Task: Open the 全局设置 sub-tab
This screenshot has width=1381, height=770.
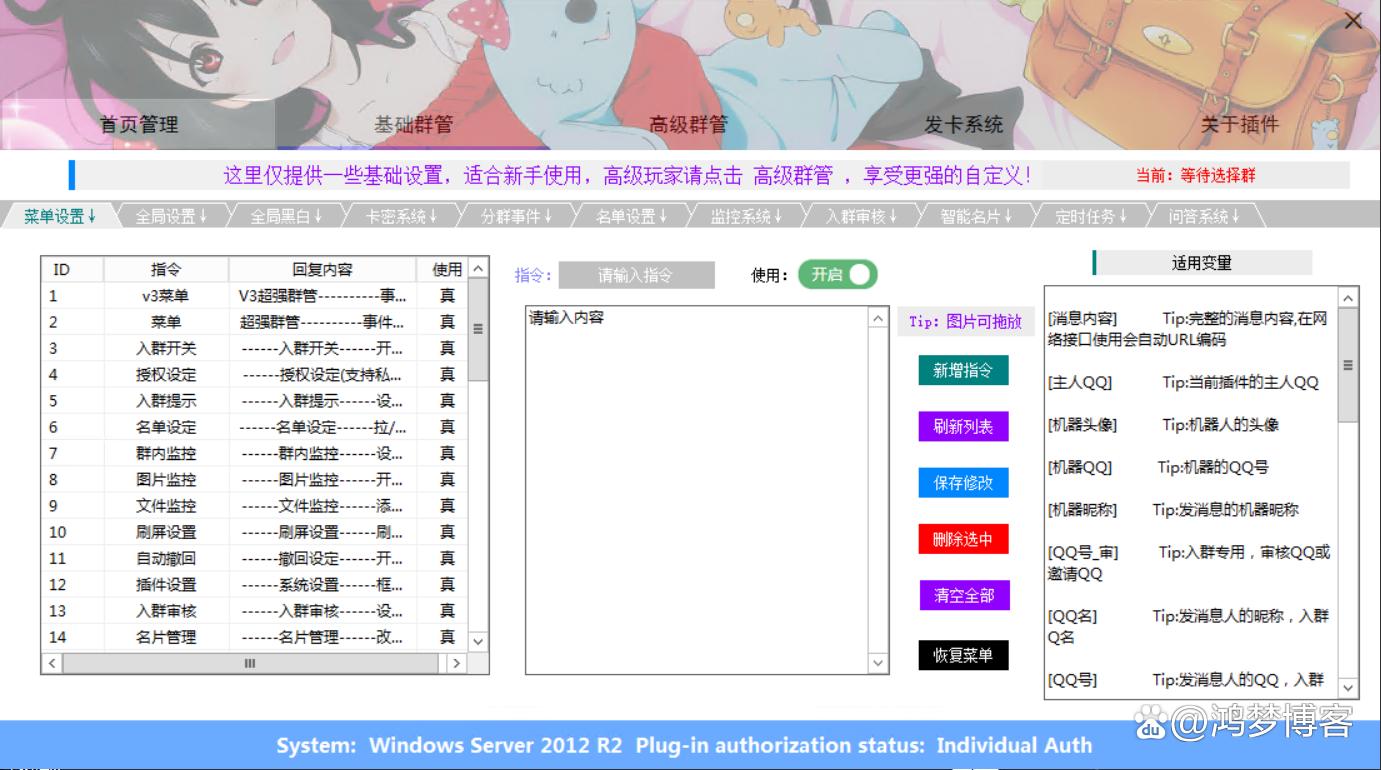Action: click(x=172, y=216)
